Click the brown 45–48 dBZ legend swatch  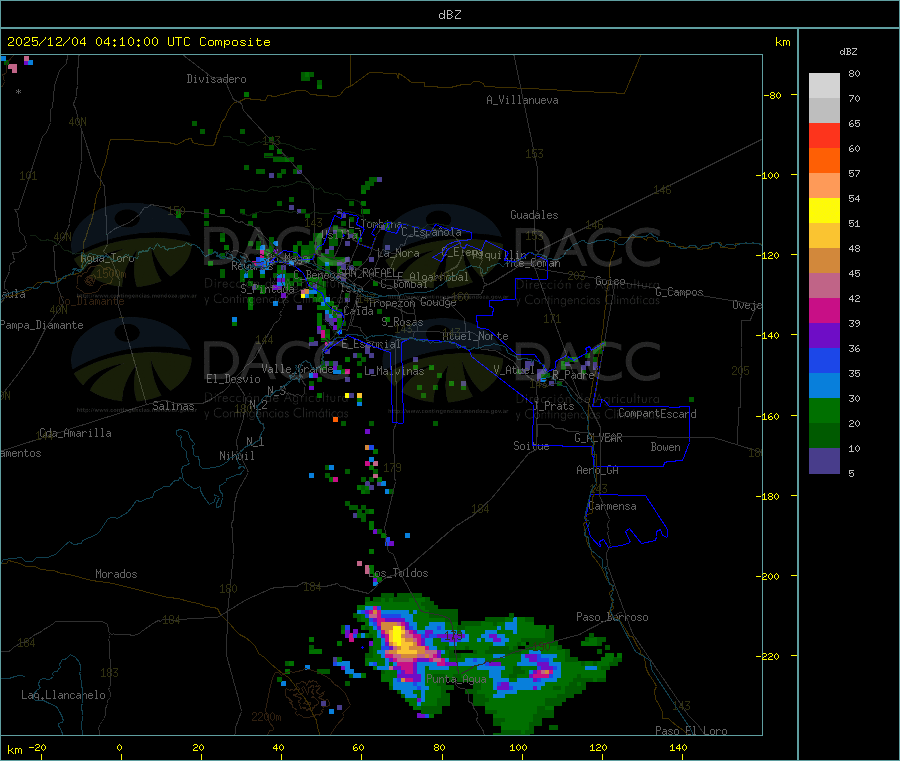(x=824, y=261)
